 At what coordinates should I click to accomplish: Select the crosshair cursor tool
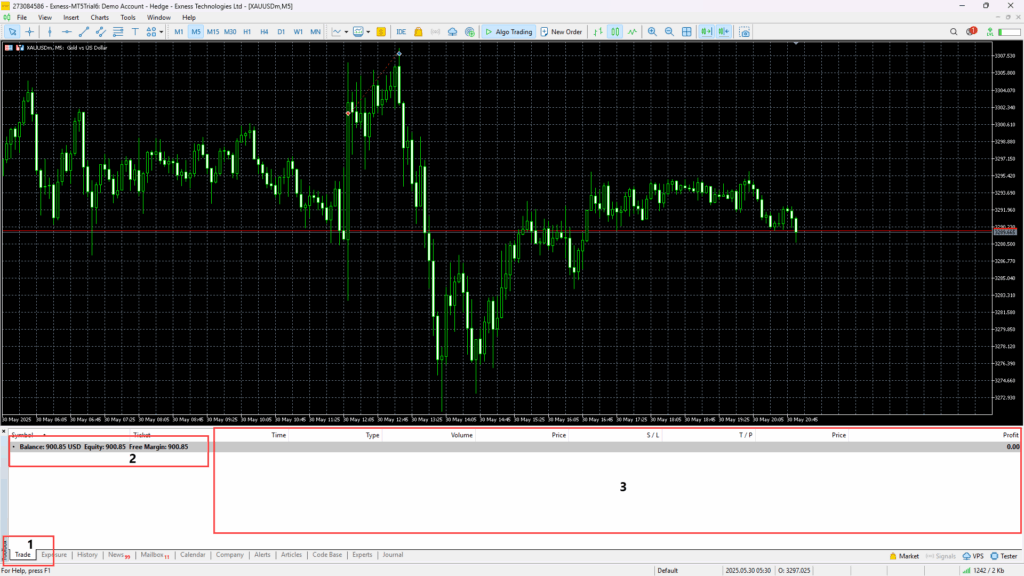(x=29, y=31)
